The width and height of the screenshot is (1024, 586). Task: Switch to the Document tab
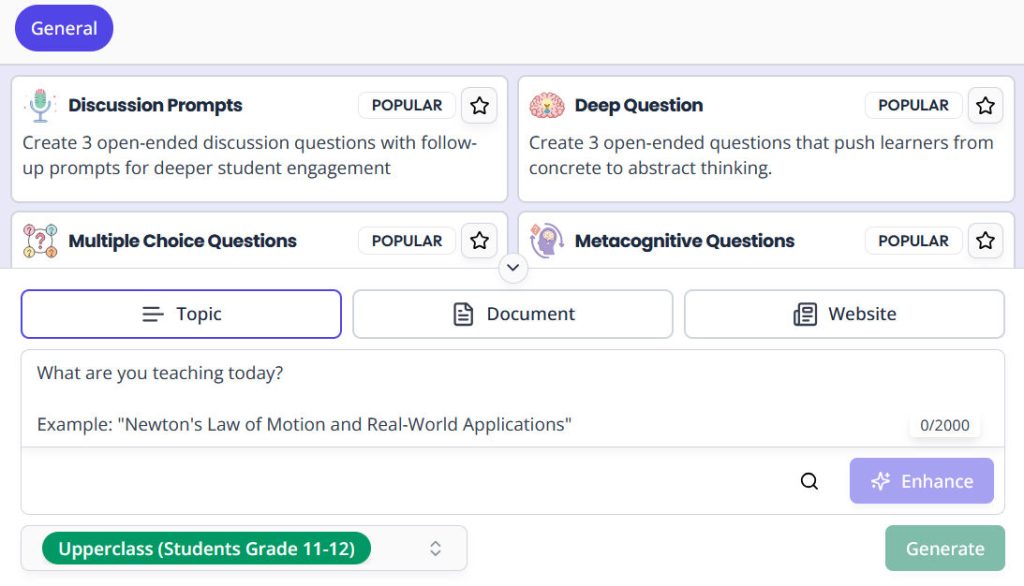(513, 314)
